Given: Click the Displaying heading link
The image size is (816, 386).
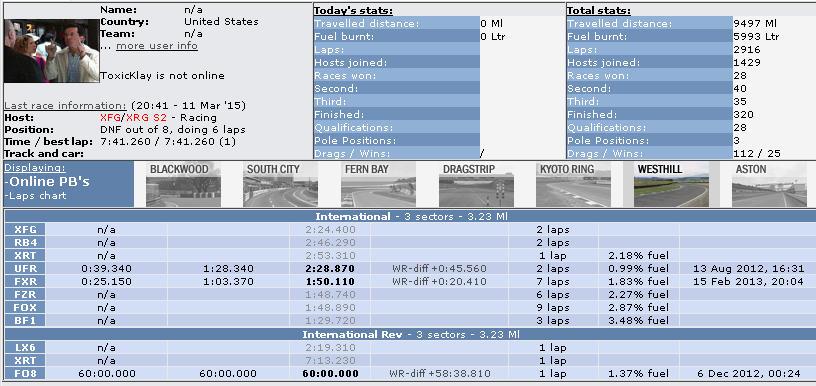Looking at the screenshot, I should coord(35,168).
